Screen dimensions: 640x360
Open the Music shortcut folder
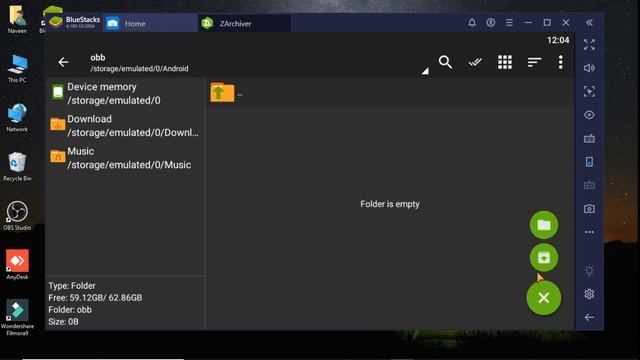[125, 158]
